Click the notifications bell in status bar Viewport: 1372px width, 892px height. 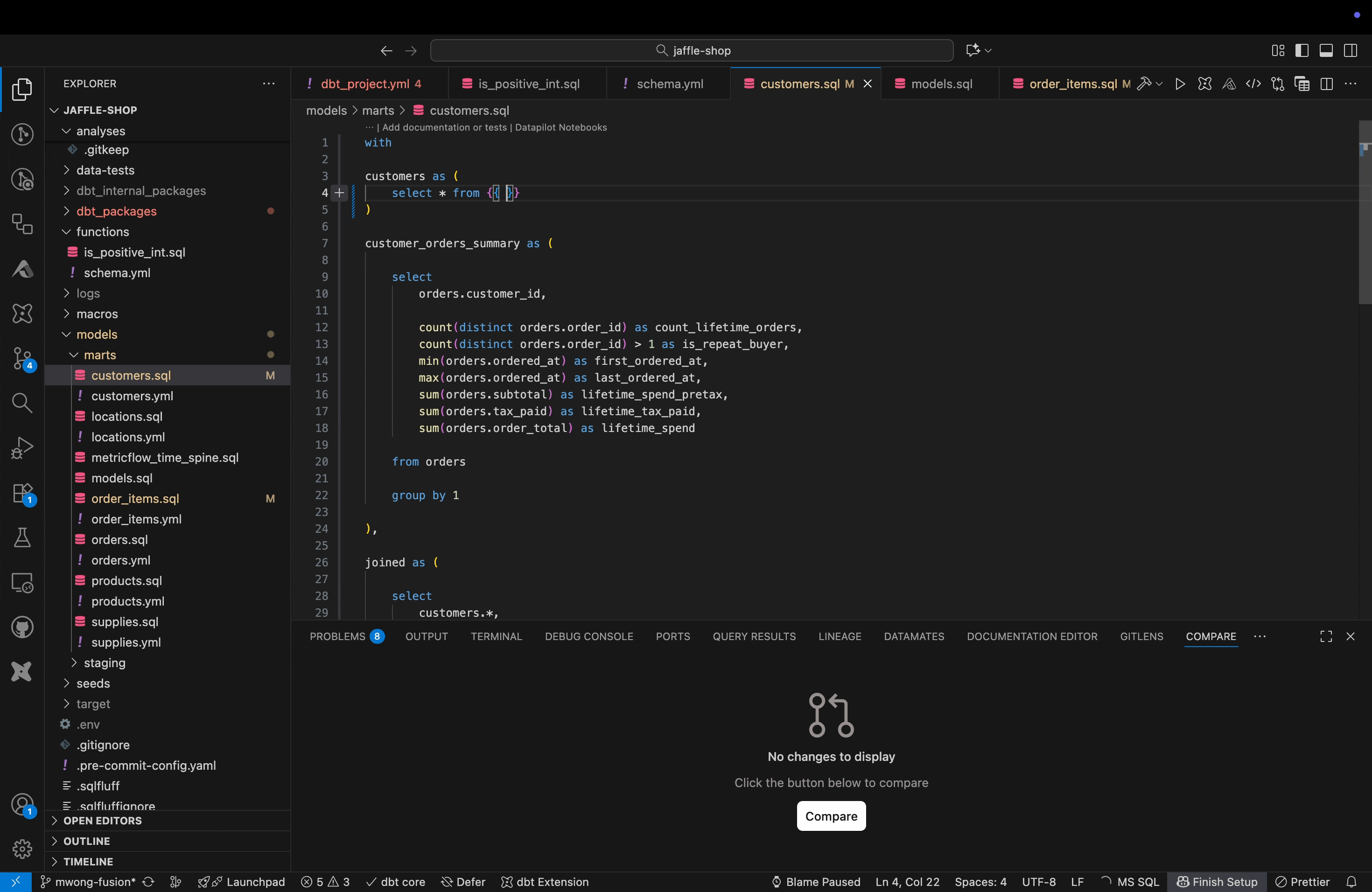pyautogui.click(x=1352, y=882)
